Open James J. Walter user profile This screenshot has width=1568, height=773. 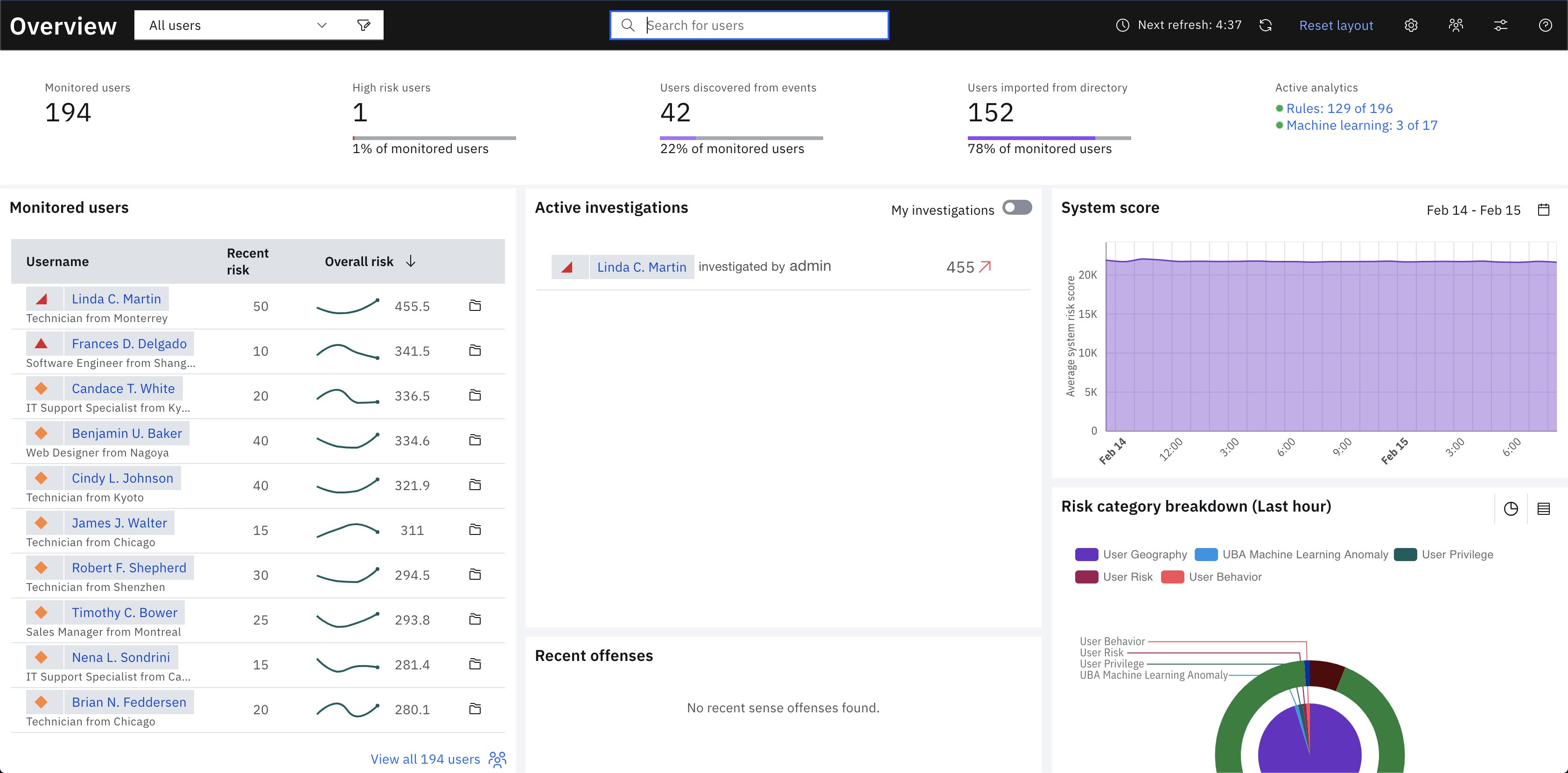119,523
